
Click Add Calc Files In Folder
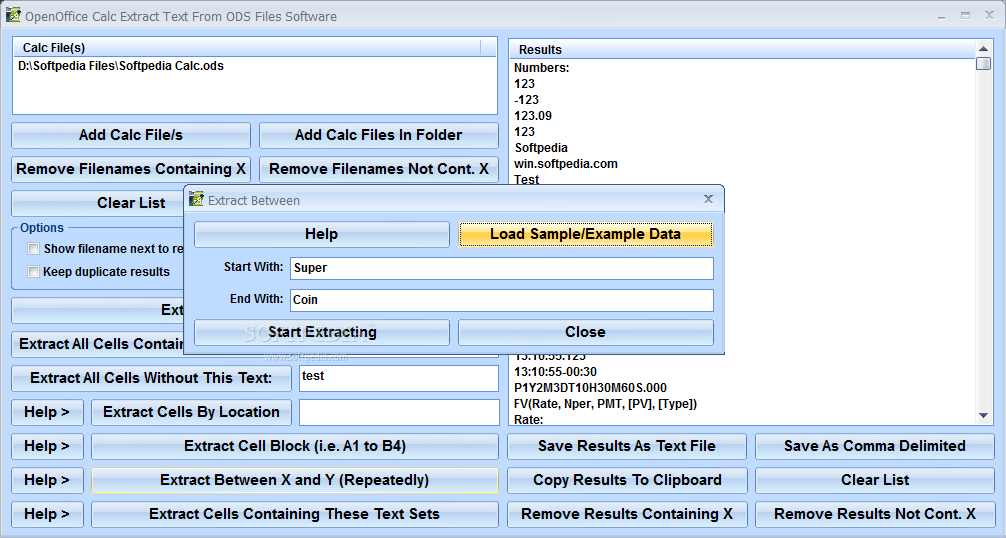click(x=379, y=135)
